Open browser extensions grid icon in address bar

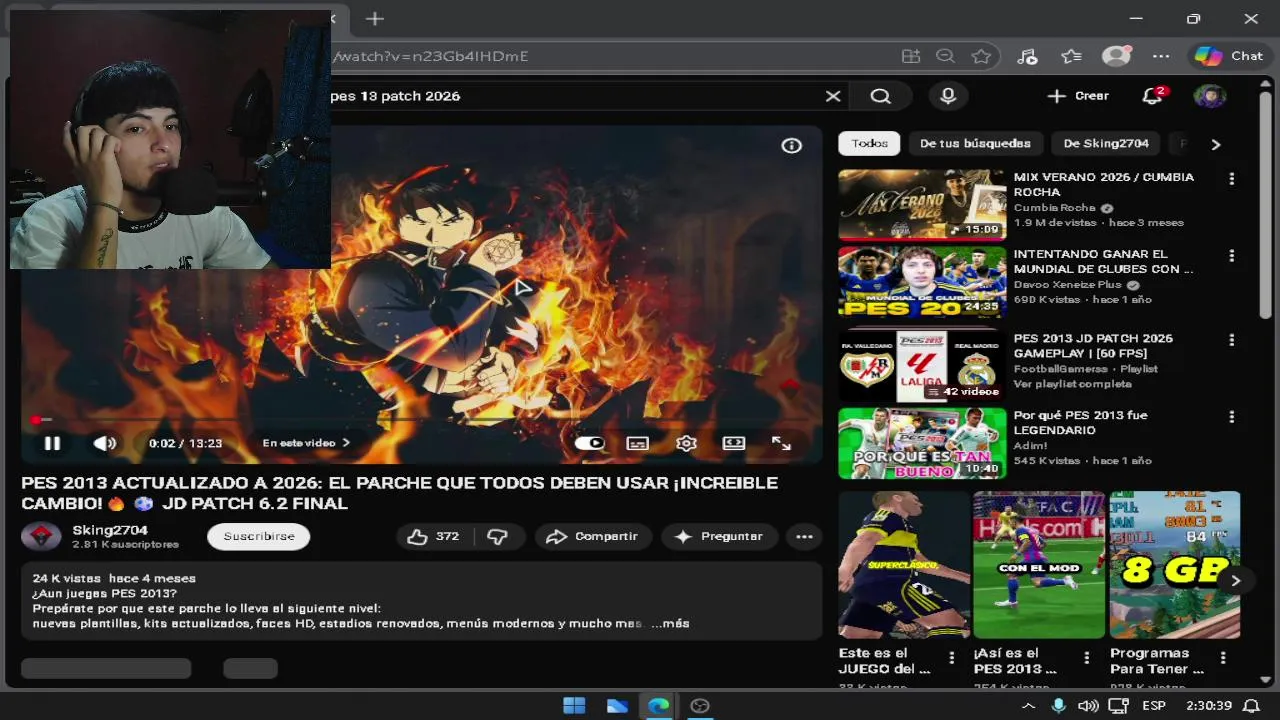coord(910,56)
